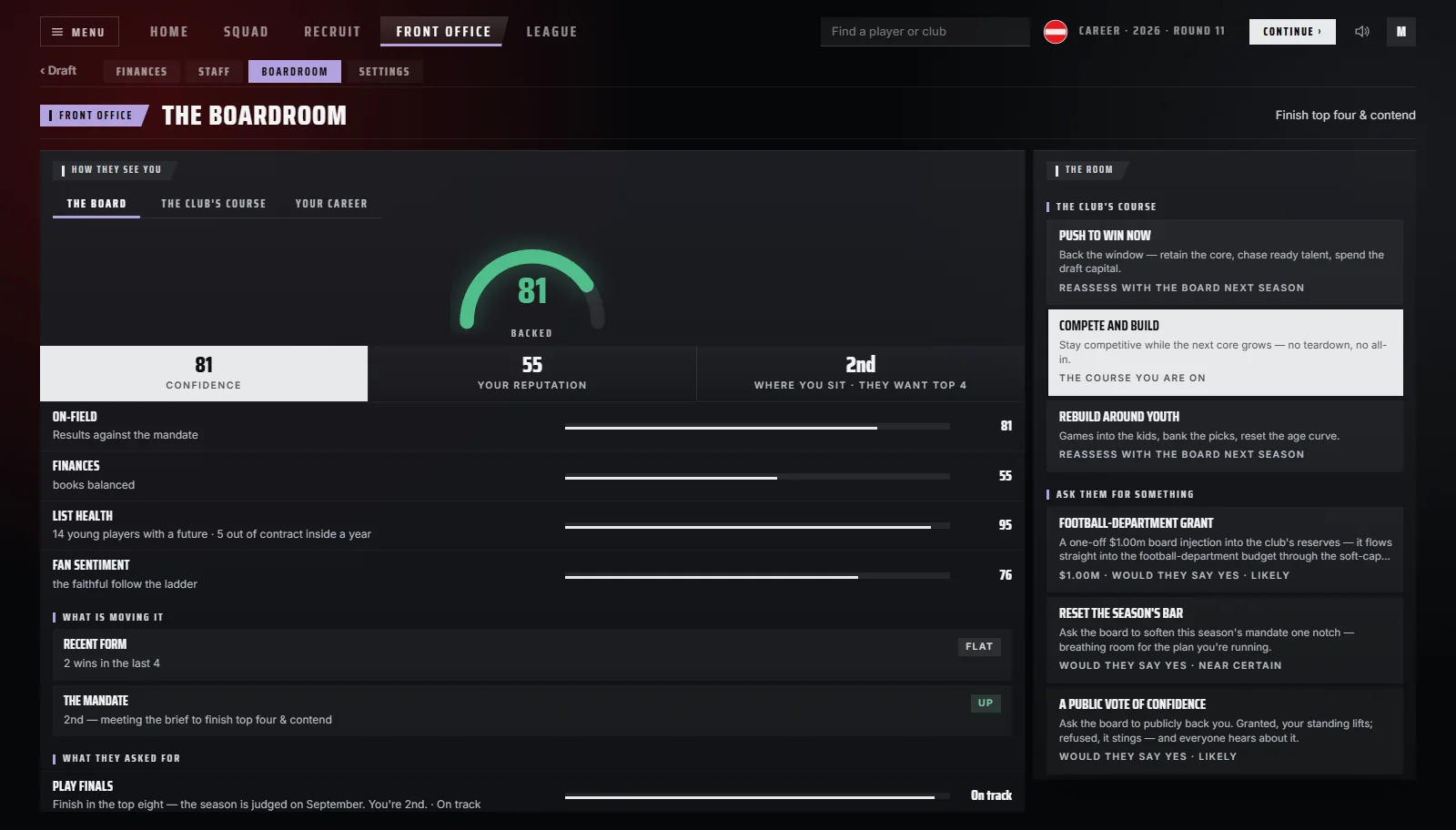Click the player or club search field

925,32
